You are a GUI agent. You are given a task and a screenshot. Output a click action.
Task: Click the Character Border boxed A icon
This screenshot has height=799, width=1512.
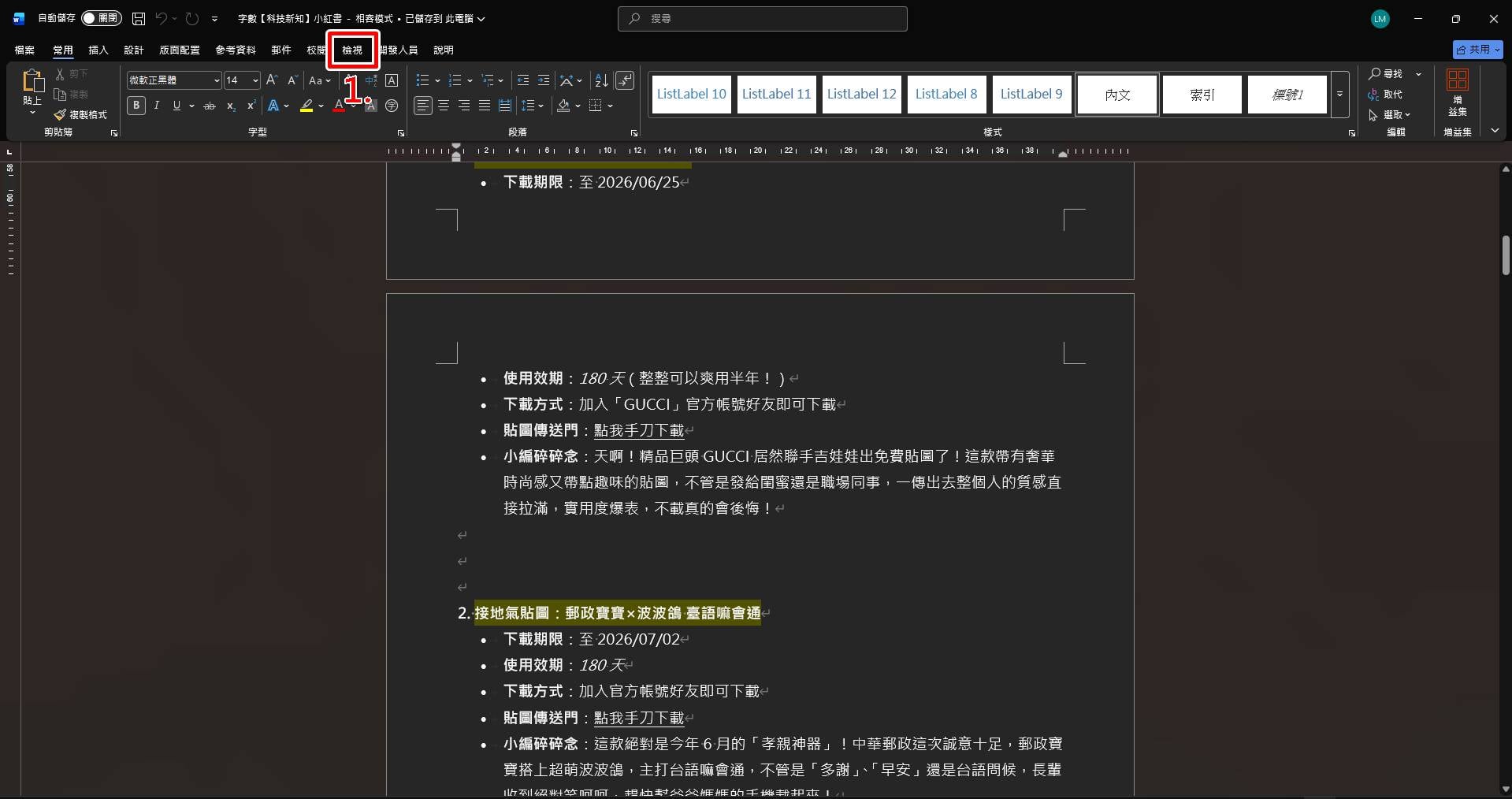392,80
